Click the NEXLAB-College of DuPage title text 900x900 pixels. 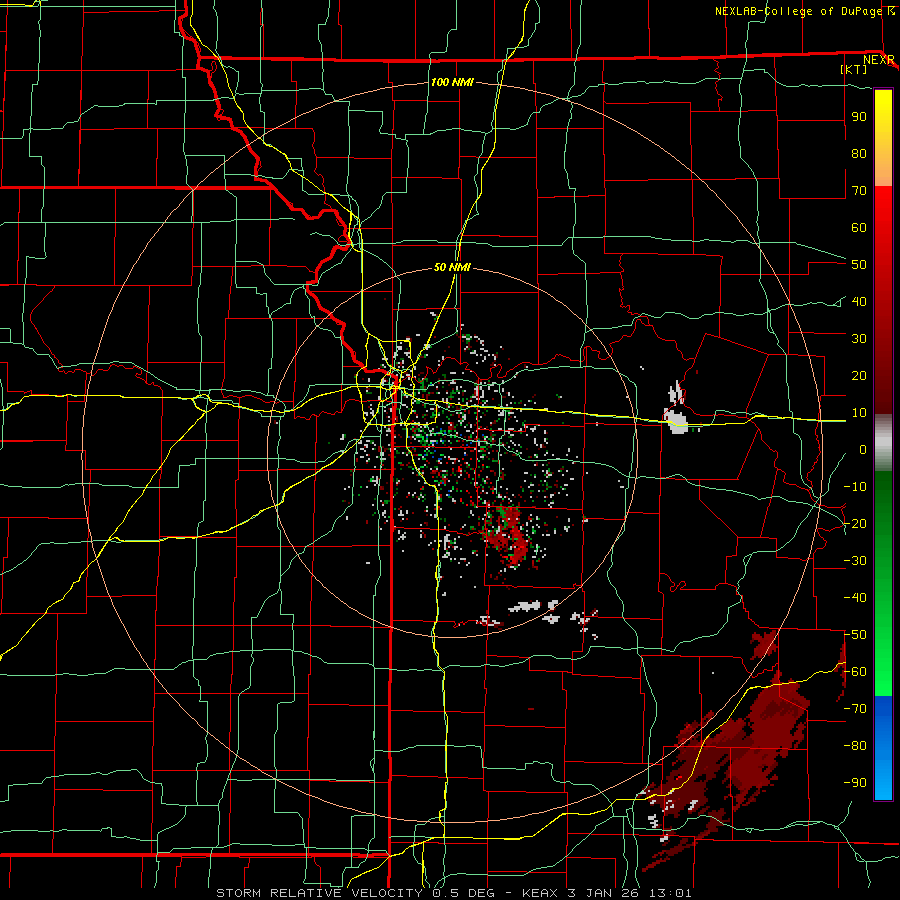pyautogui.click(x=798, y=11)
